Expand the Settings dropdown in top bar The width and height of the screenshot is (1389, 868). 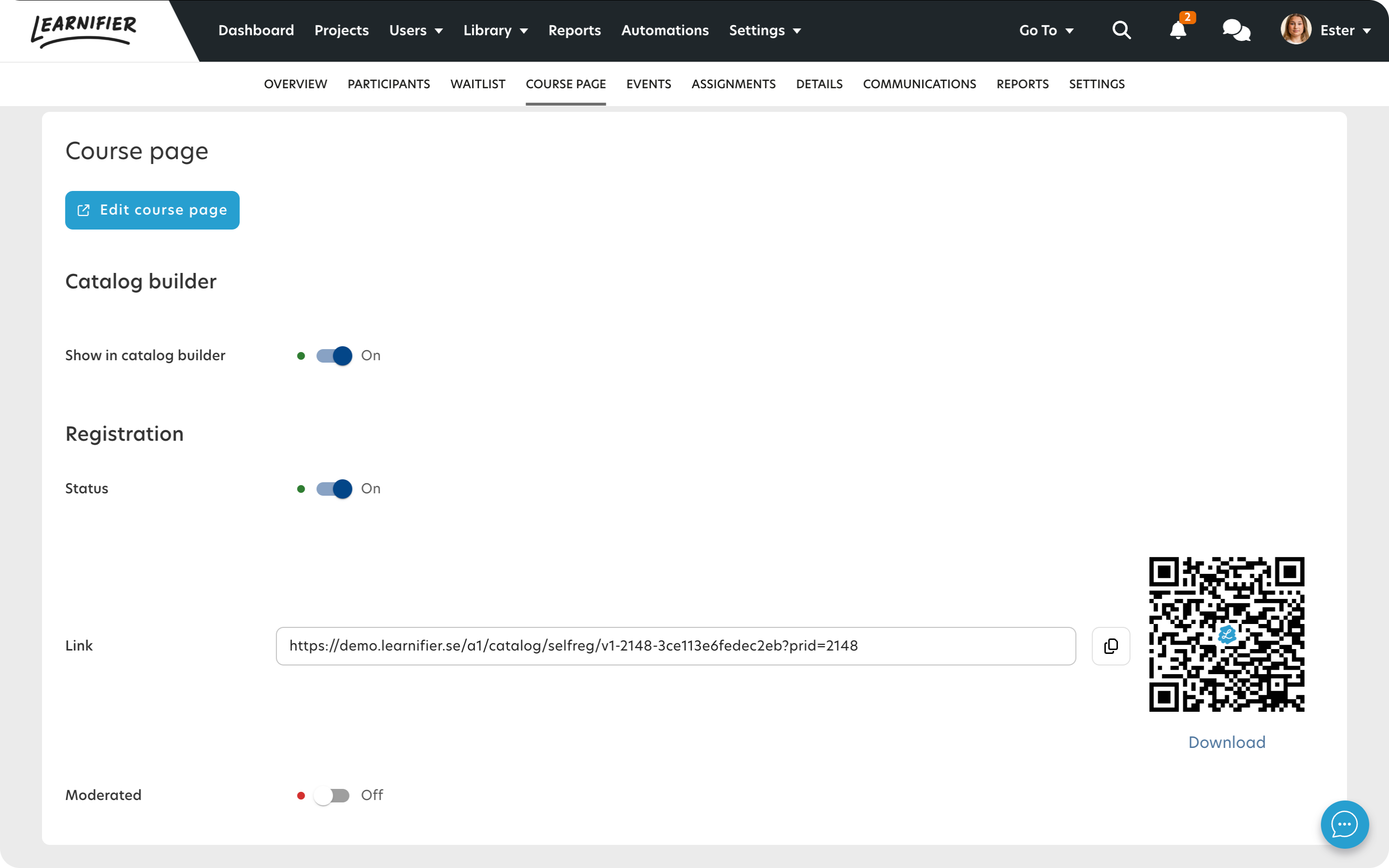(764, 30)
